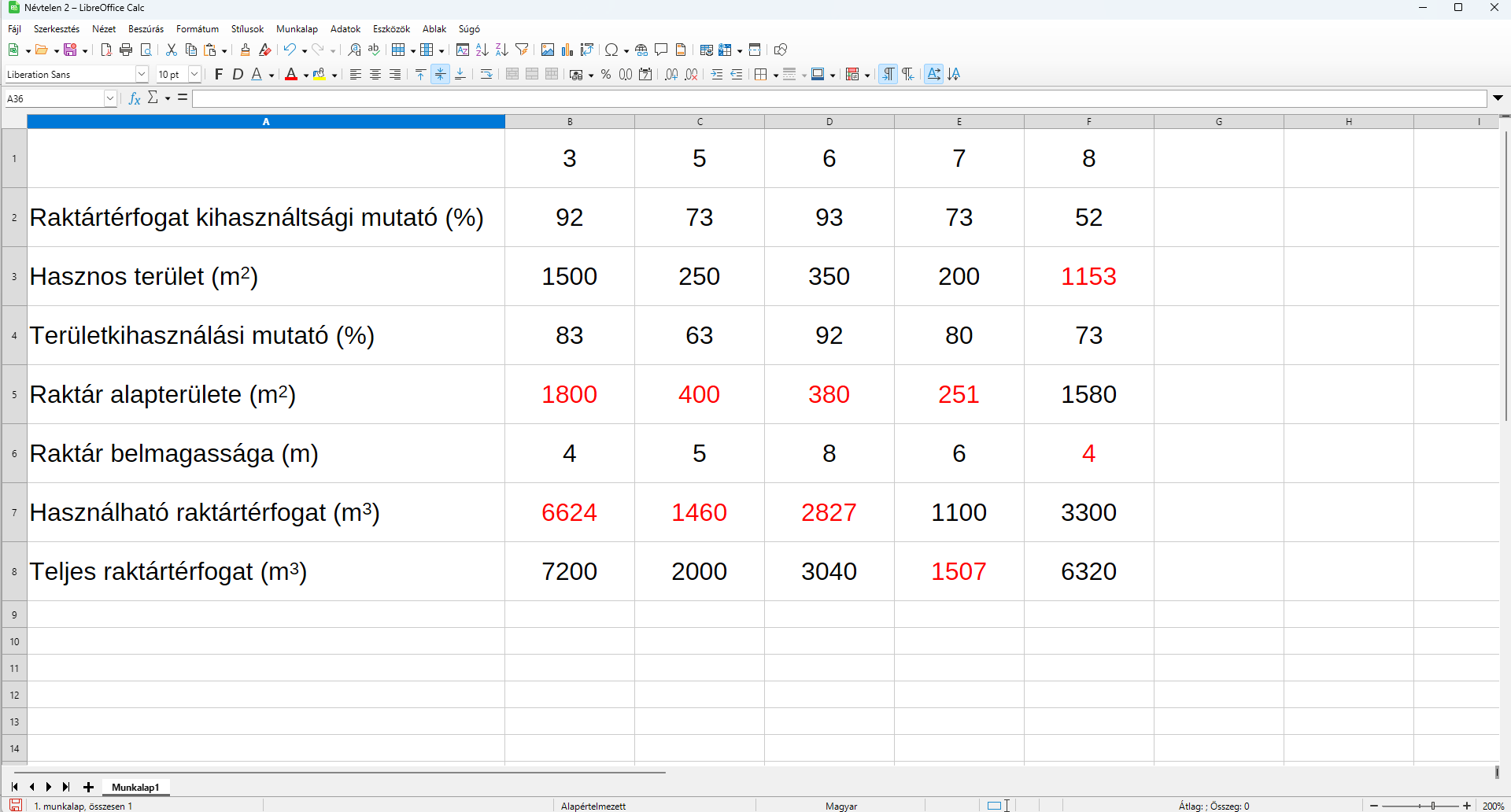Open the Formátum menu

point(197,29)
